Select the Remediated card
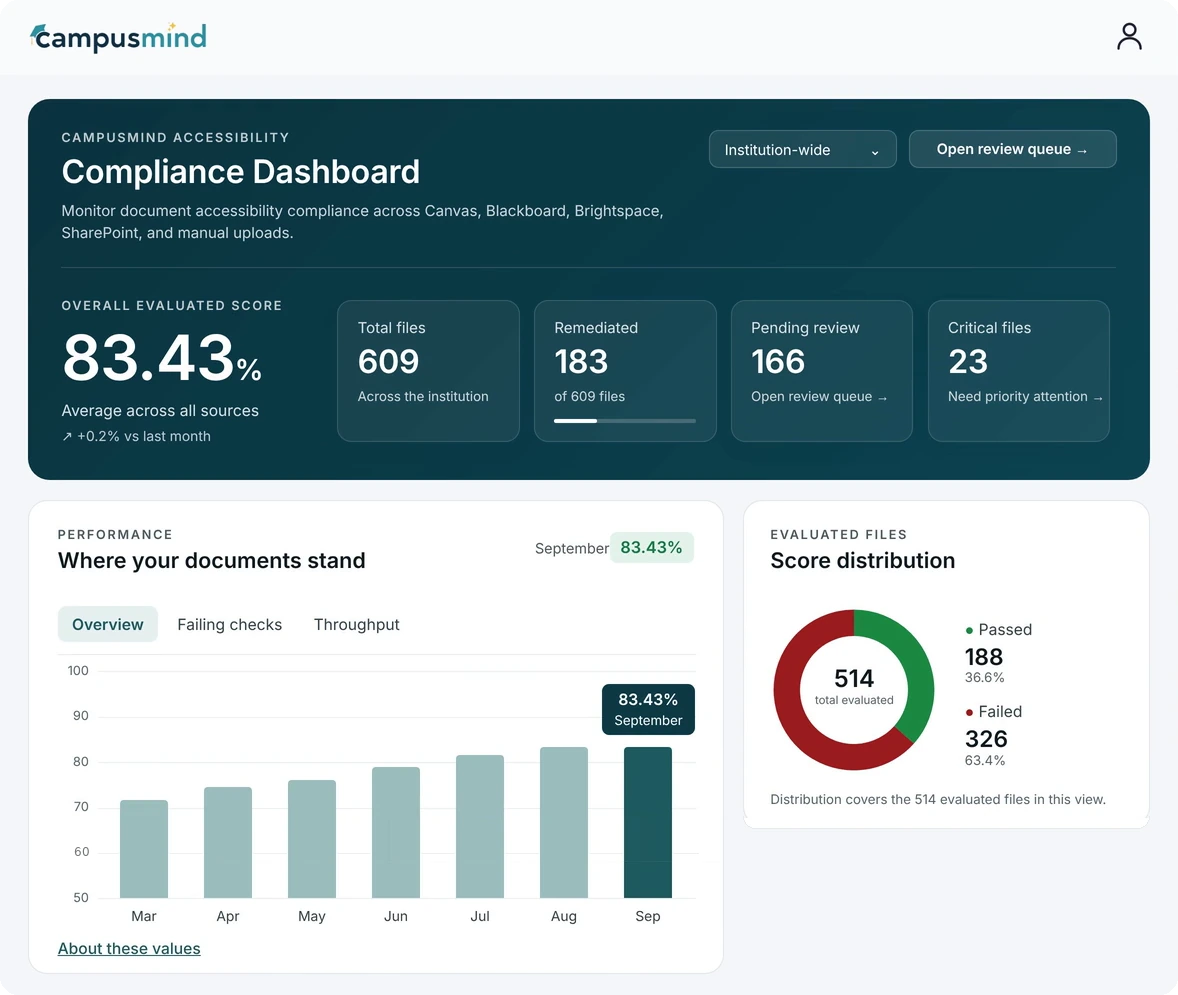Image resolution: width=1178 pixels, height=995 pixels. click(x=625, y=370)
